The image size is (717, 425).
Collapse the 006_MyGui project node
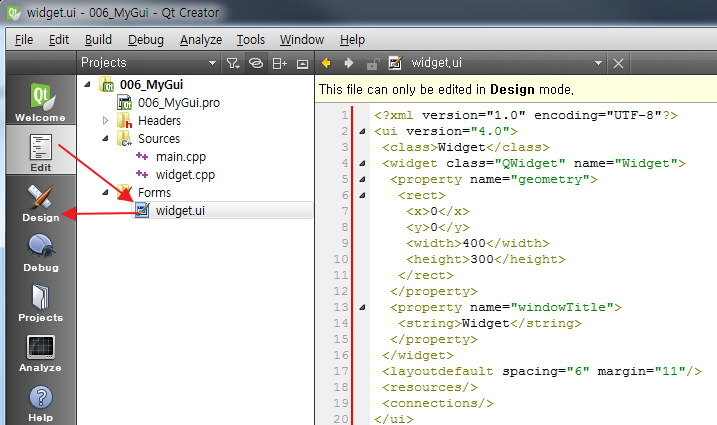[x=88, y=84]
